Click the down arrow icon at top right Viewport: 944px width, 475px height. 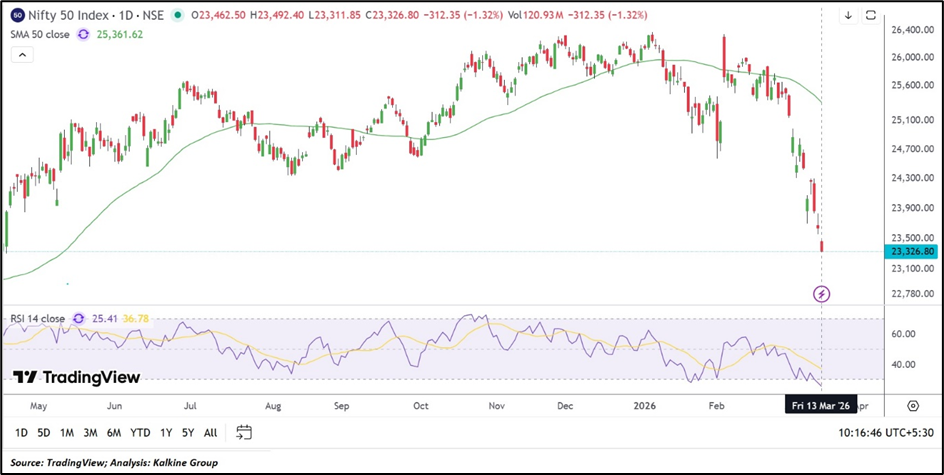[848, 16]
